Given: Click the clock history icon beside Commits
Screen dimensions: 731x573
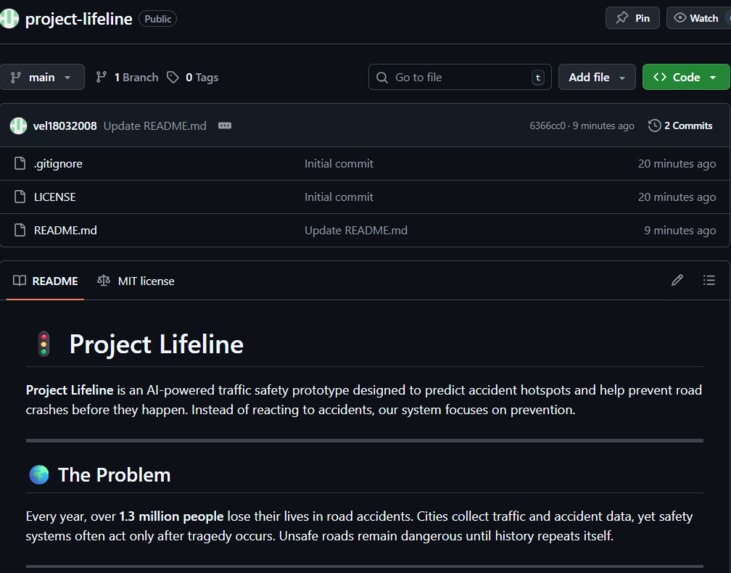Looking at the screenshot, I should [x=655, y=126].
